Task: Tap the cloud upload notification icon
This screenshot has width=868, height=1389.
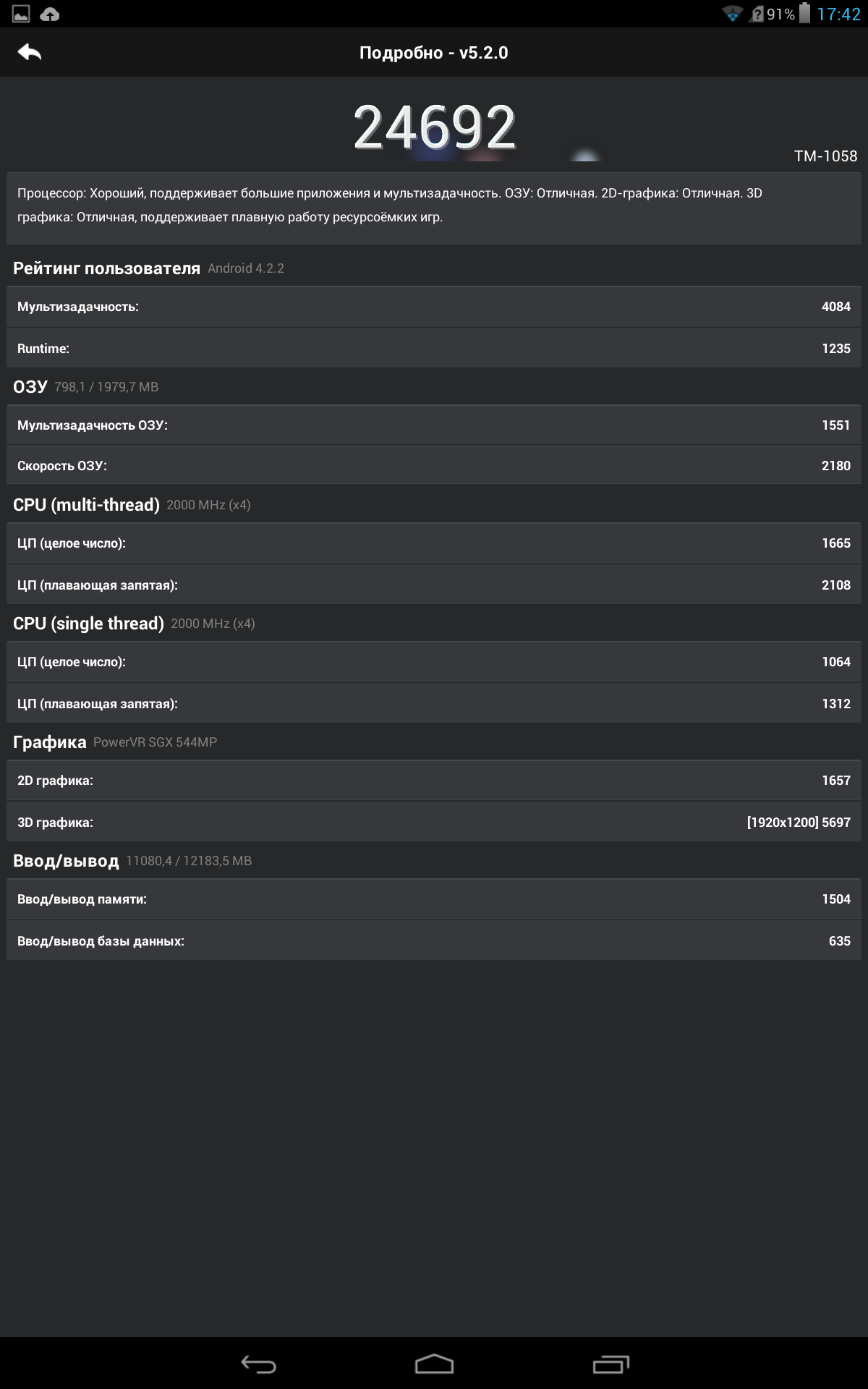Action: click(x=50, y=14)
